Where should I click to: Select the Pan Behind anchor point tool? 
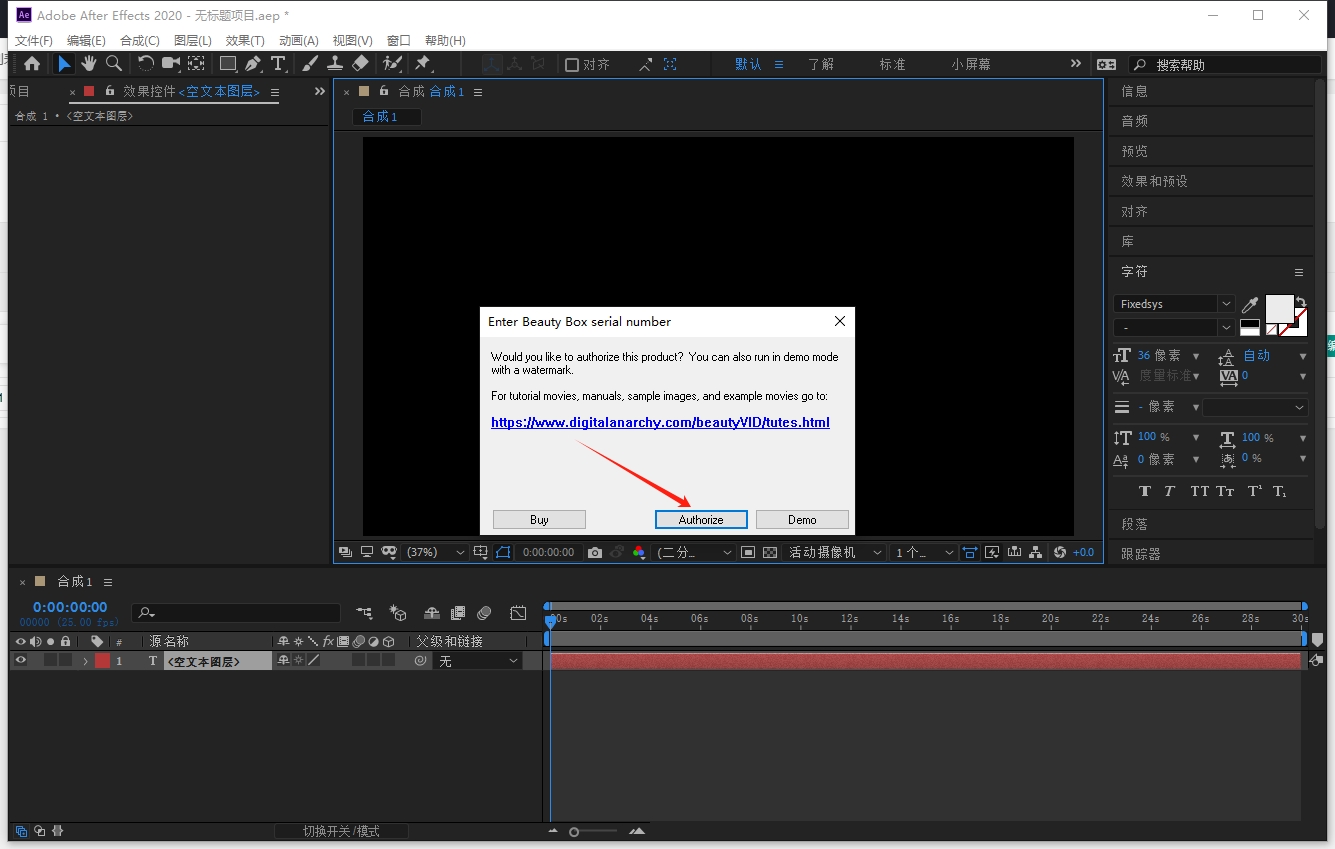click(x=196, y=64)
